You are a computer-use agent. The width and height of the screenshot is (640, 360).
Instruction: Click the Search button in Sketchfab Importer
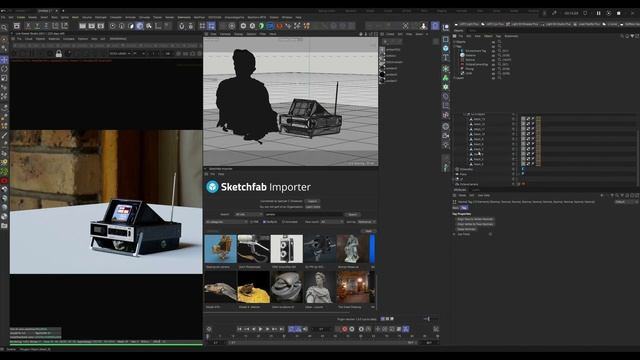click(352, 214)
